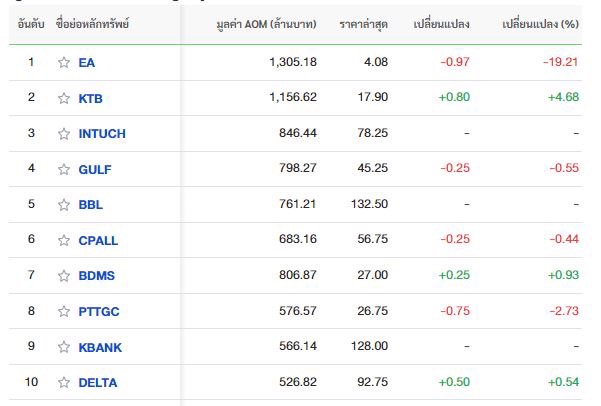Click the star icon beside CPALL
Image resolution: width=601 pixels, height=406 pixels.
click(64, 240)
